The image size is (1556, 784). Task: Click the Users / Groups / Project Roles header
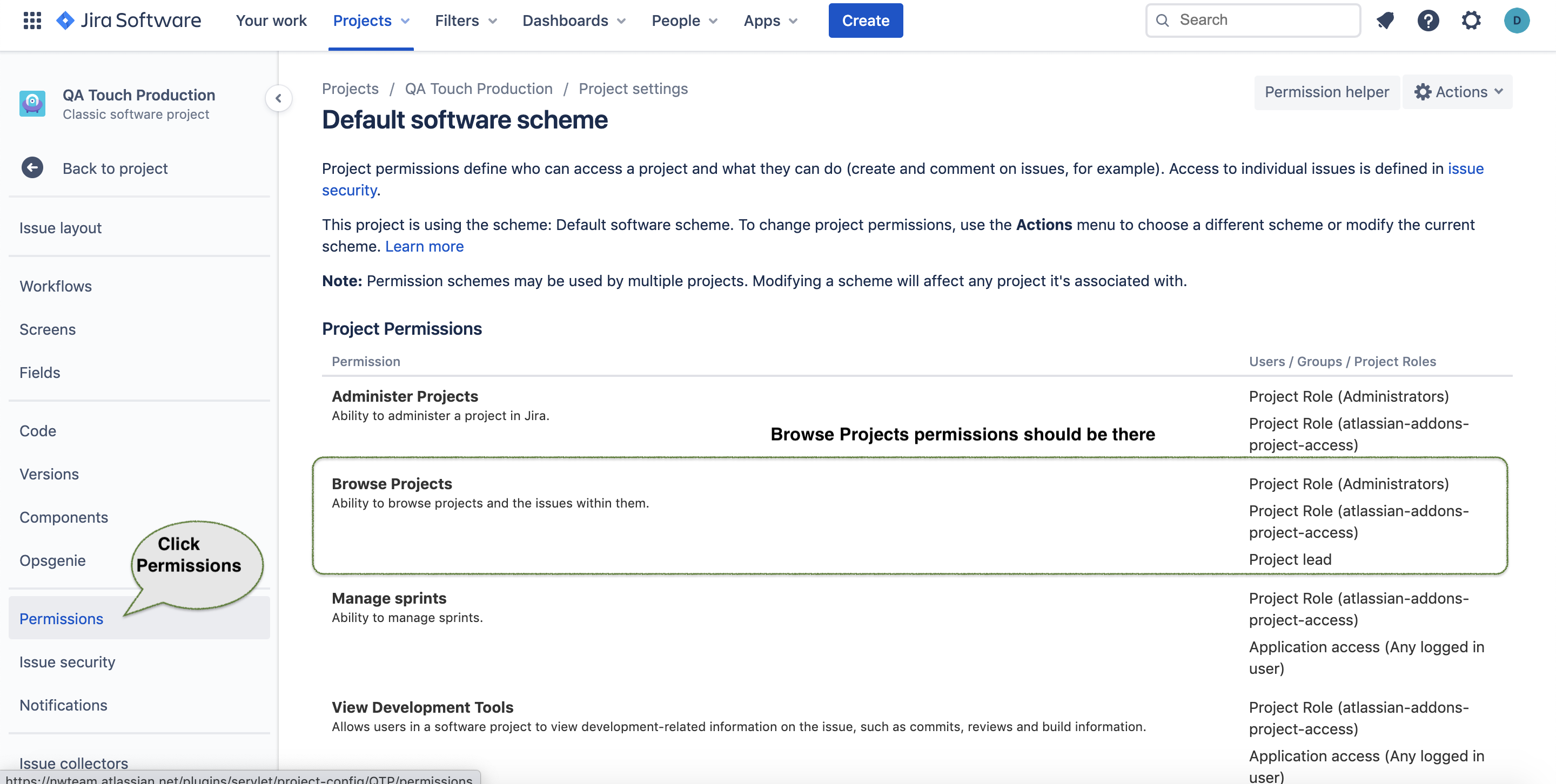tap(1342, 361)
